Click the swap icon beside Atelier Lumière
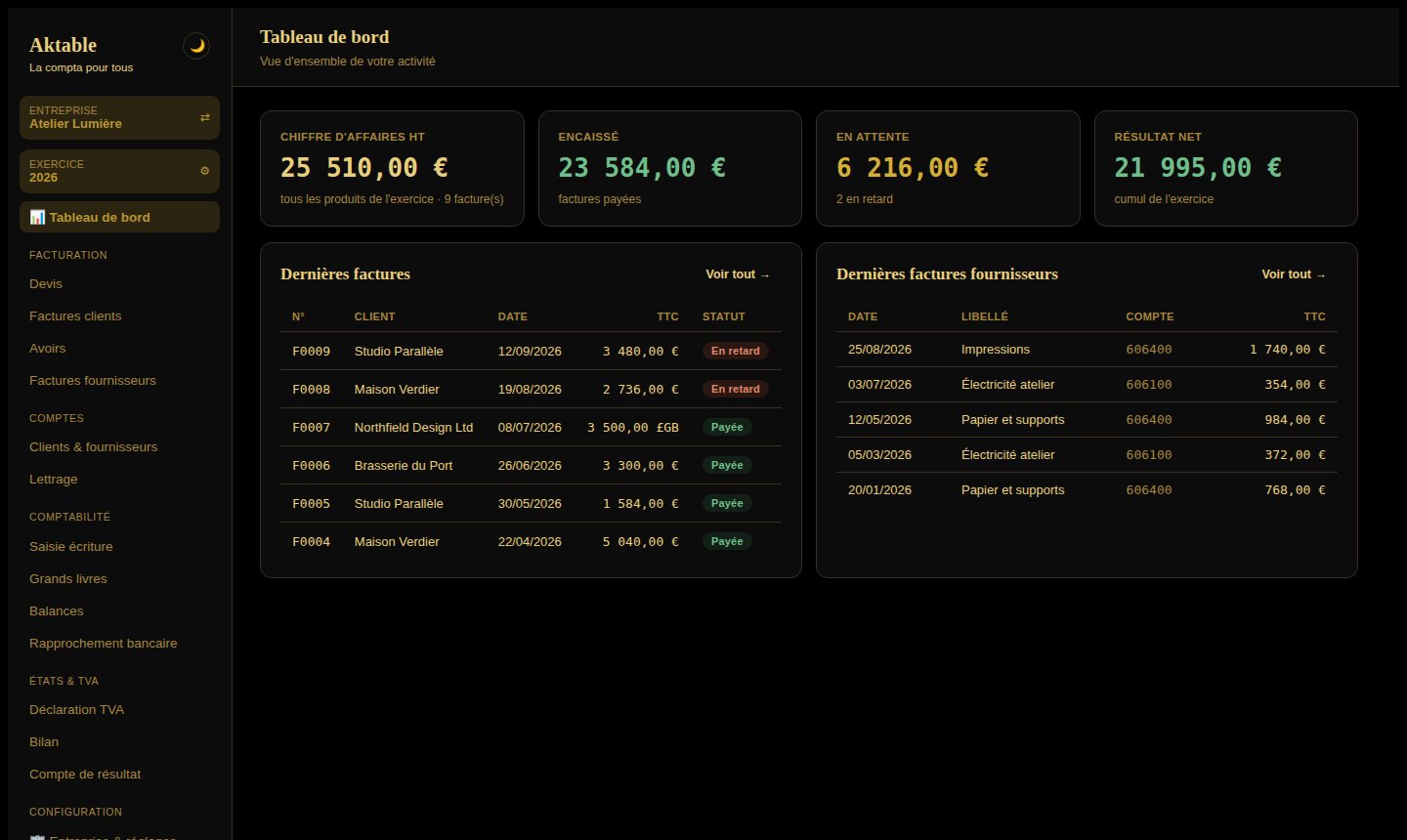The image size is (1407, 840). [x=204, y=118]
